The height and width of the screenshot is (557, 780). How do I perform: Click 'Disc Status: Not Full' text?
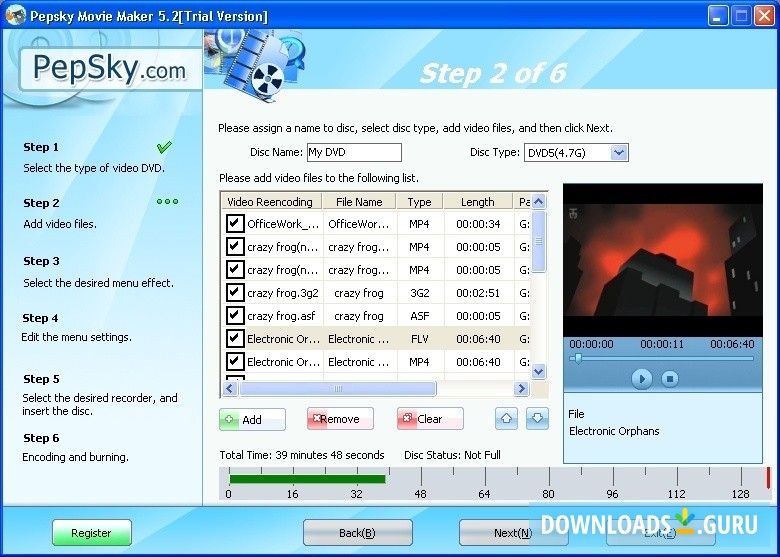pyautogui.click(x=452, y=455)
